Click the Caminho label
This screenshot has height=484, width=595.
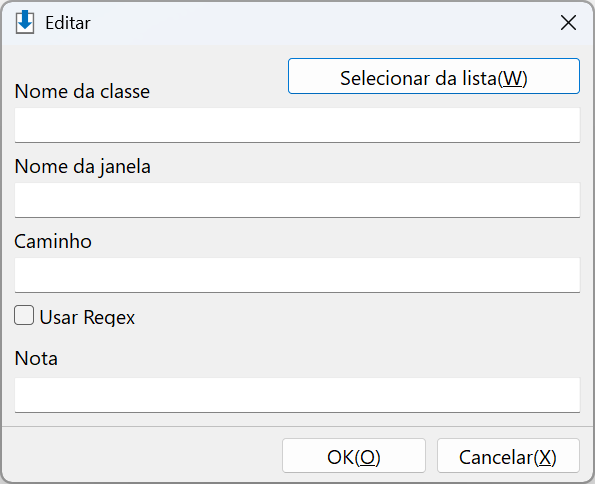click(x=53, y=241)
